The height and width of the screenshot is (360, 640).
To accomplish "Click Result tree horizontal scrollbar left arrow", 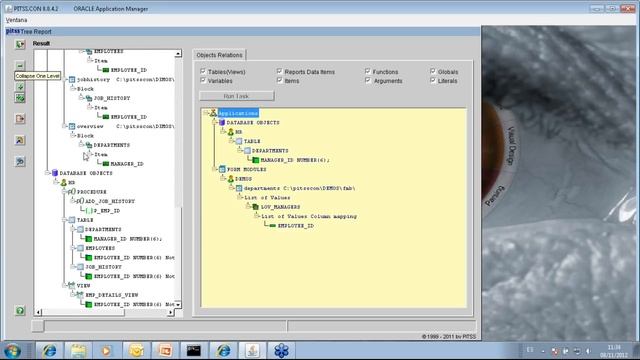I will (x=38, y=313).
